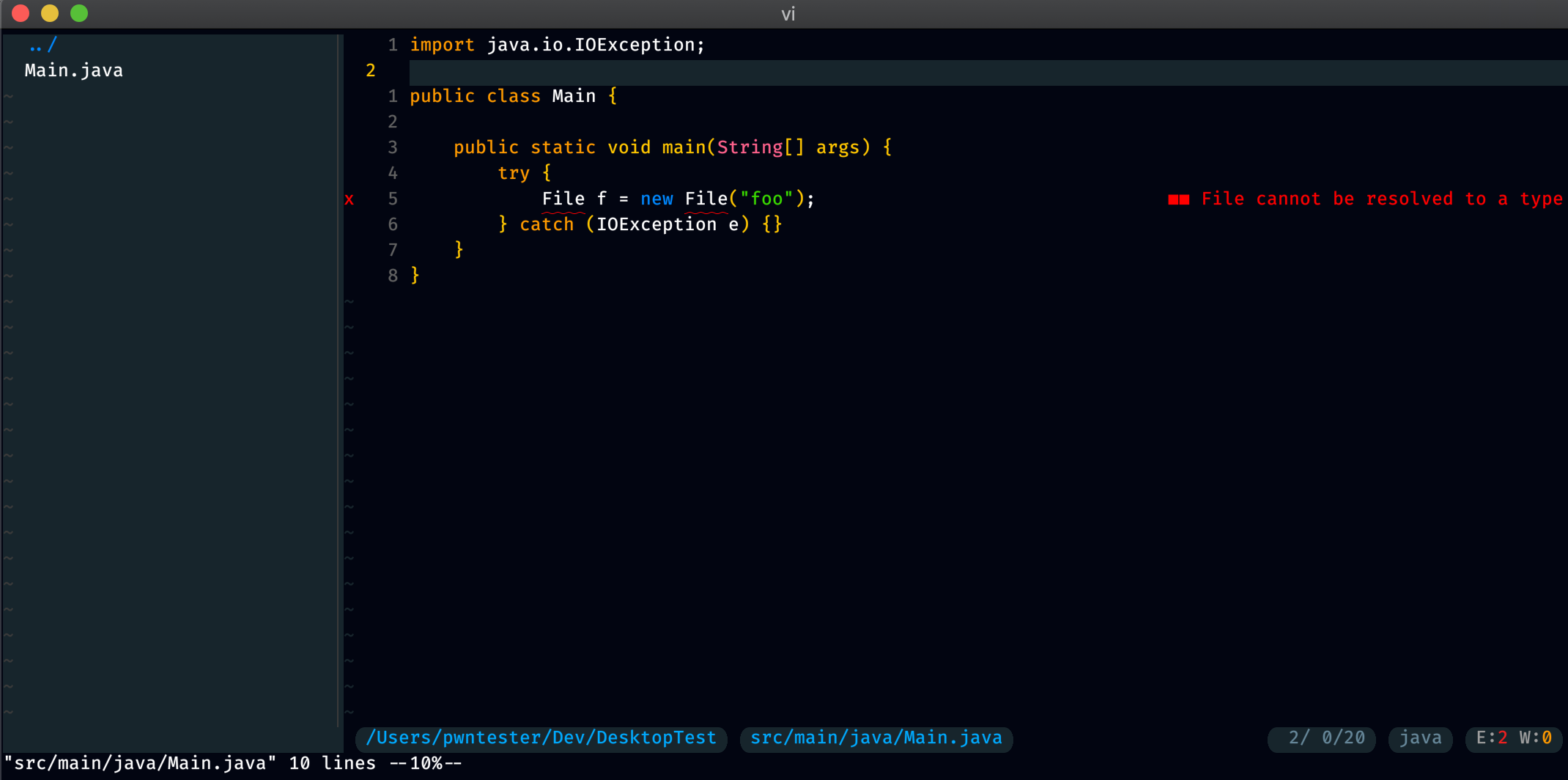Click the src/main/java/Main.java statusline segment
This screenshot has width=1568, height=780.
[x=876, y=738]
